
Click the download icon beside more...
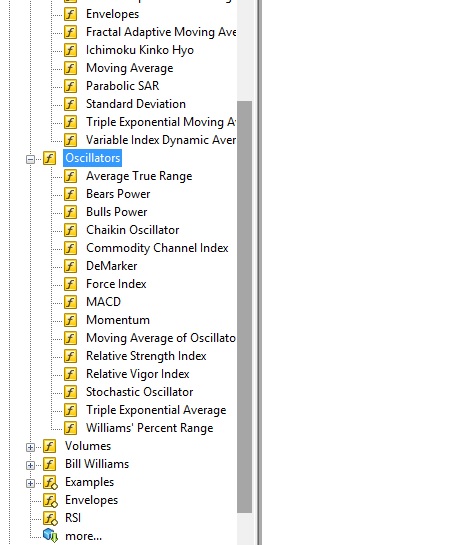tap(50, 536)
